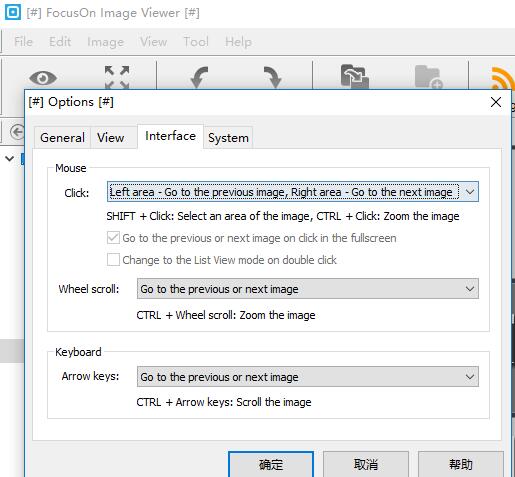
Task: Click the Mouse group heading
Action: point(71,168)
